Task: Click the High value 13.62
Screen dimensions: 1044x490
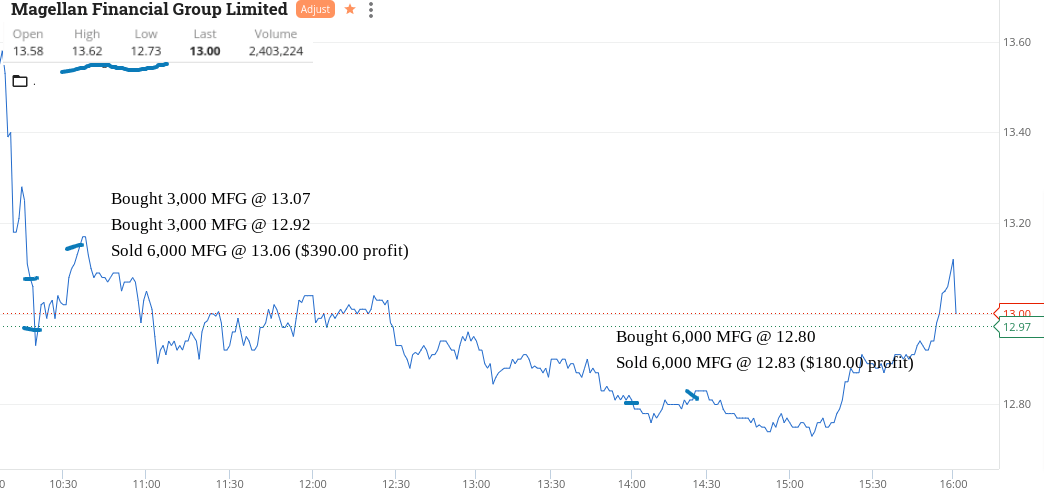Action: [87, 51]
